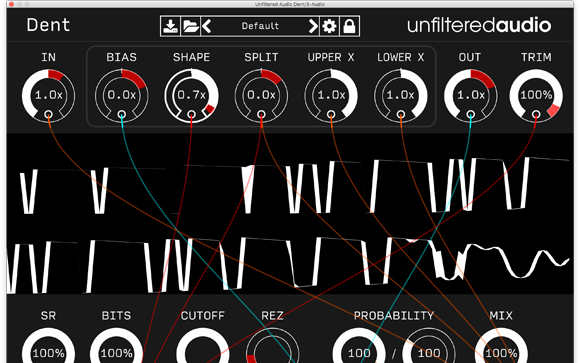Image resolution: width=580 pixels, height=363 pixels.
Task: Click the SPLIT knob
Action: click(x=261, y=95)
